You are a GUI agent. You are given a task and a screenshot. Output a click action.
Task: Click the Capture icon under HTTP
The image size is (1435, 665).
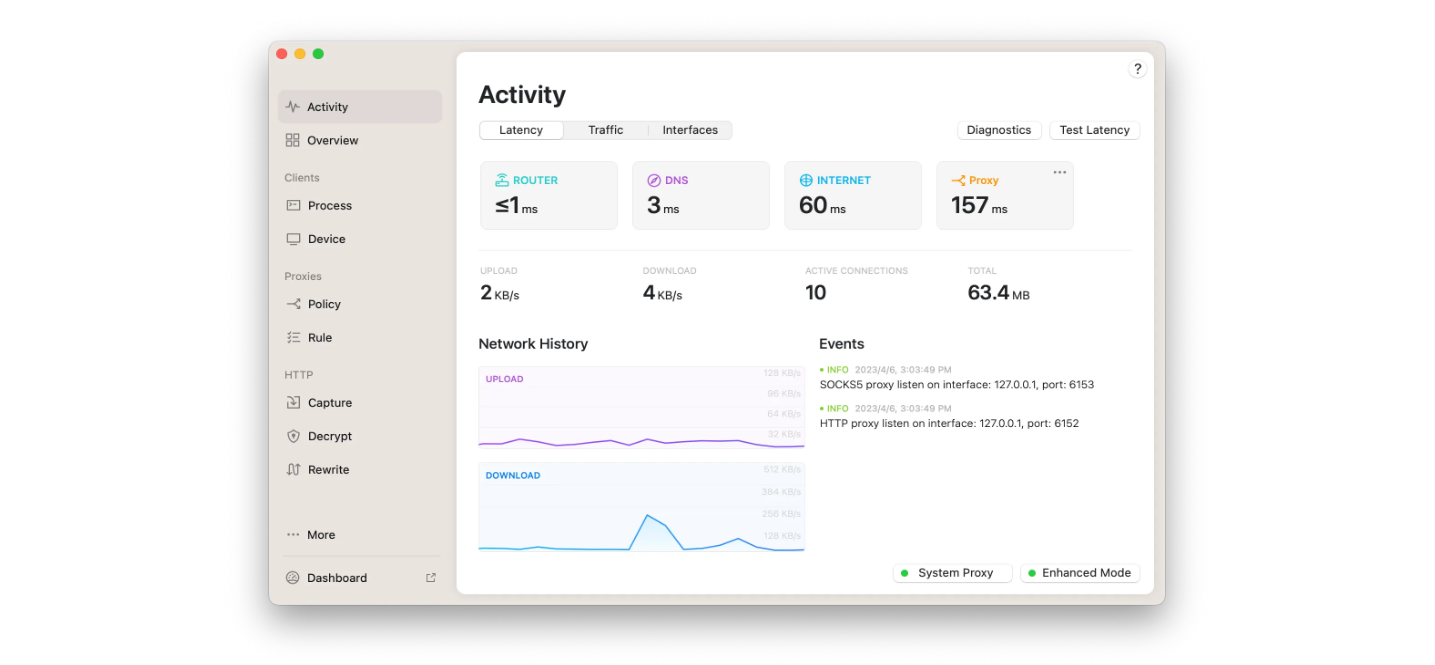click(293, 403)
